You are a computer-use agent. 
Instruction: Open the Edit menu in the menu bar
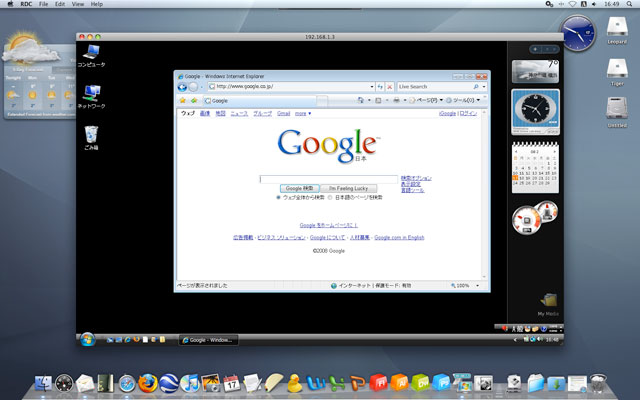click(60, 4)
